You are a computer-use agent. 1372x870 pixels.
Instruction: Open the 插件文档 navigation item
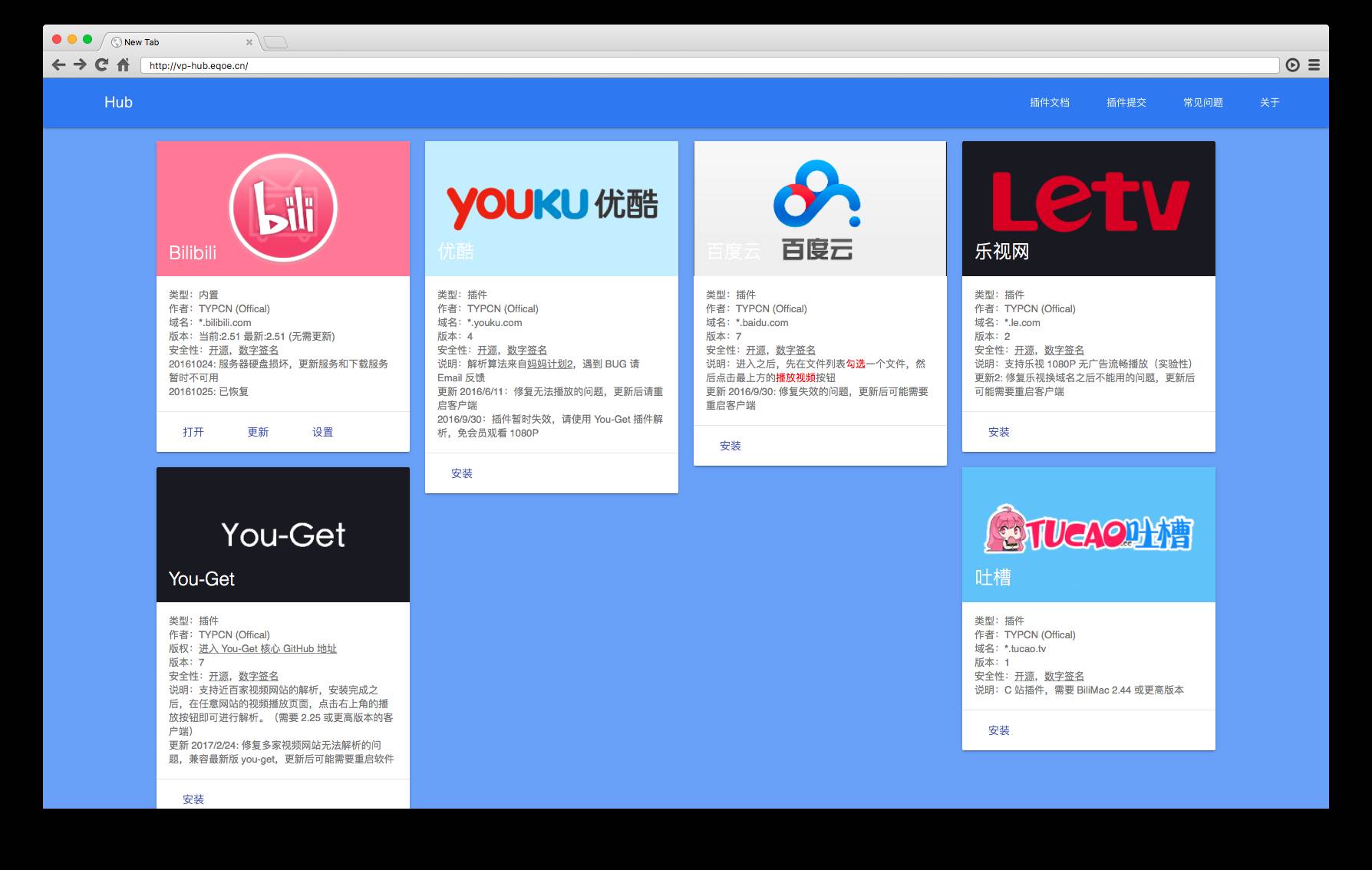[1049, 103]
